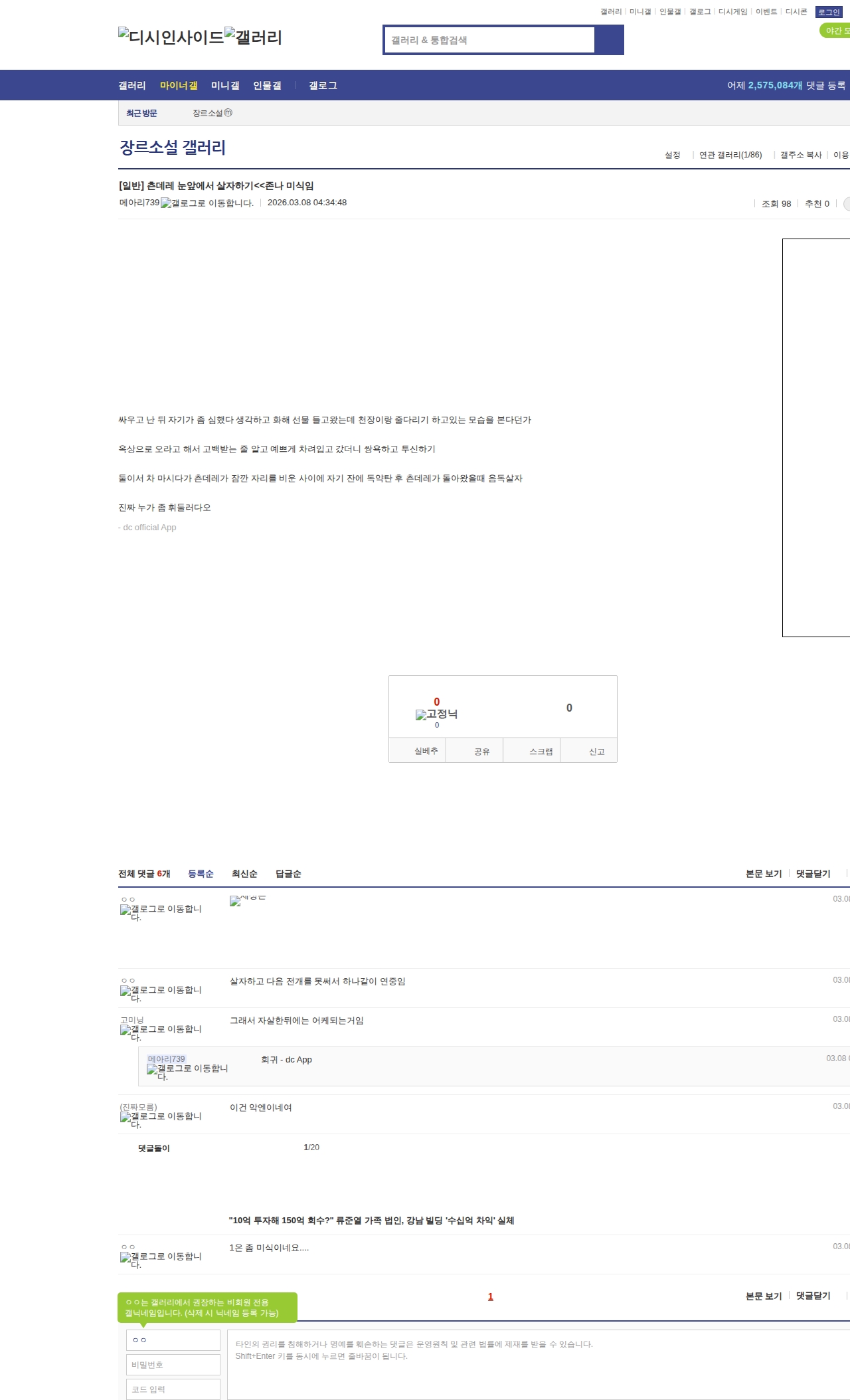Click 댓글닫기 above the comment list

point(813,874)
